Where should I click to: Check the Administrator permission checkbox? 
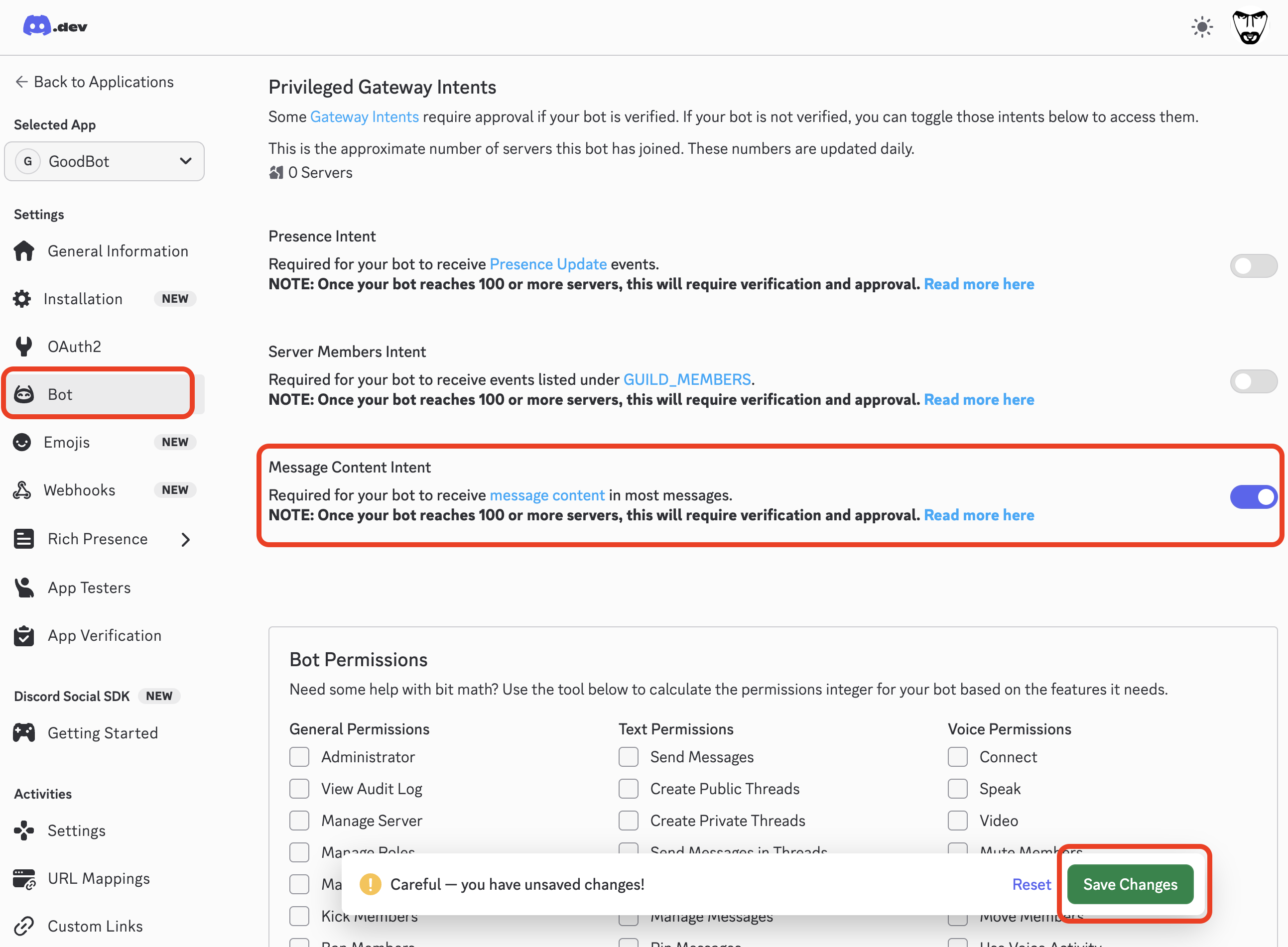(299, 757)
